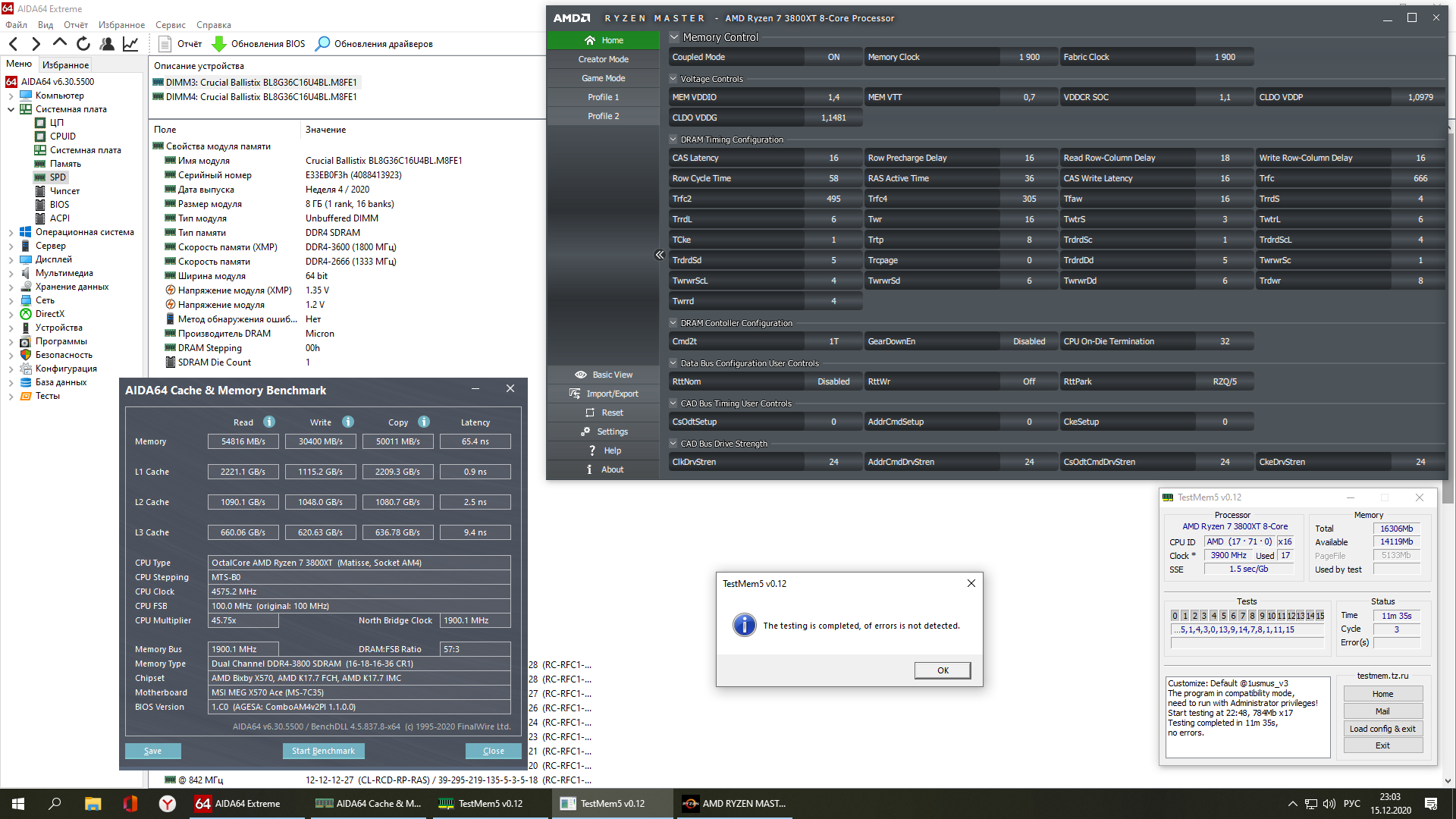Click the Read info icon in benchmark
Image resolution: width=1456 pixels, height=819 pixels.
269,422
